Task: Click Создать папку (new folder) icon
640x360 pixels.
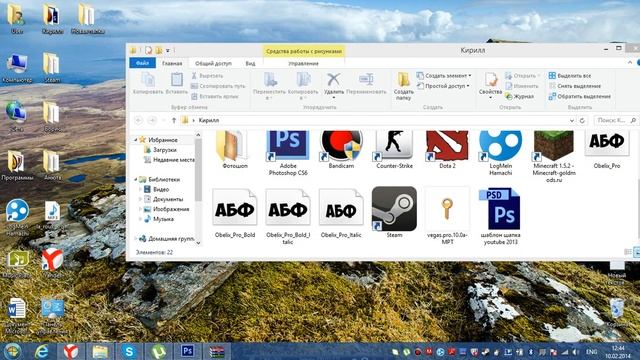Action: tap(403, 79)
